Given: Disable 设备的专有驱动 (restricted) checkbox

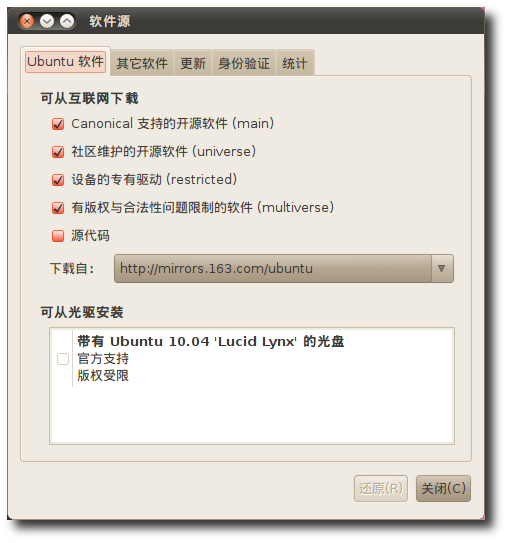Looking at the screenshot, I should (x=58, y=180).
